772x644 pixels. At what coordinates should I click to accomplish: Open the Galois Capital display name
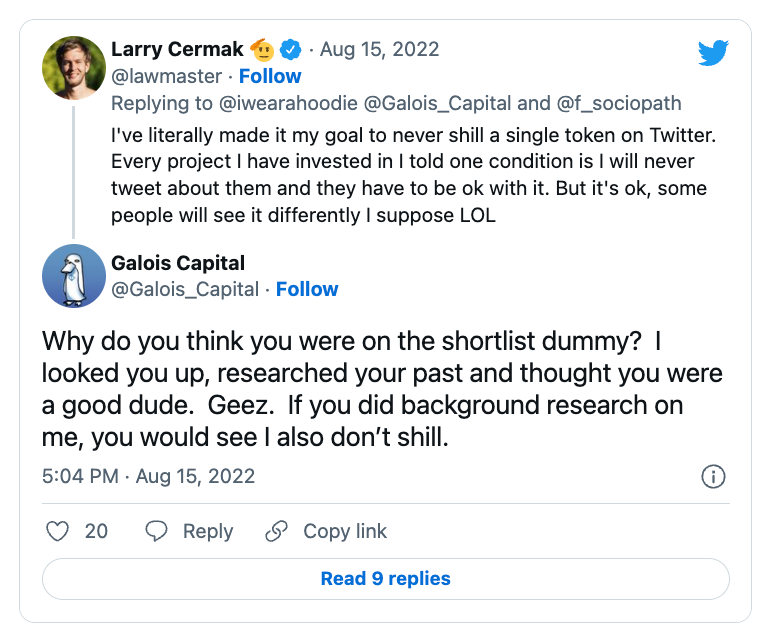point(178,263)
